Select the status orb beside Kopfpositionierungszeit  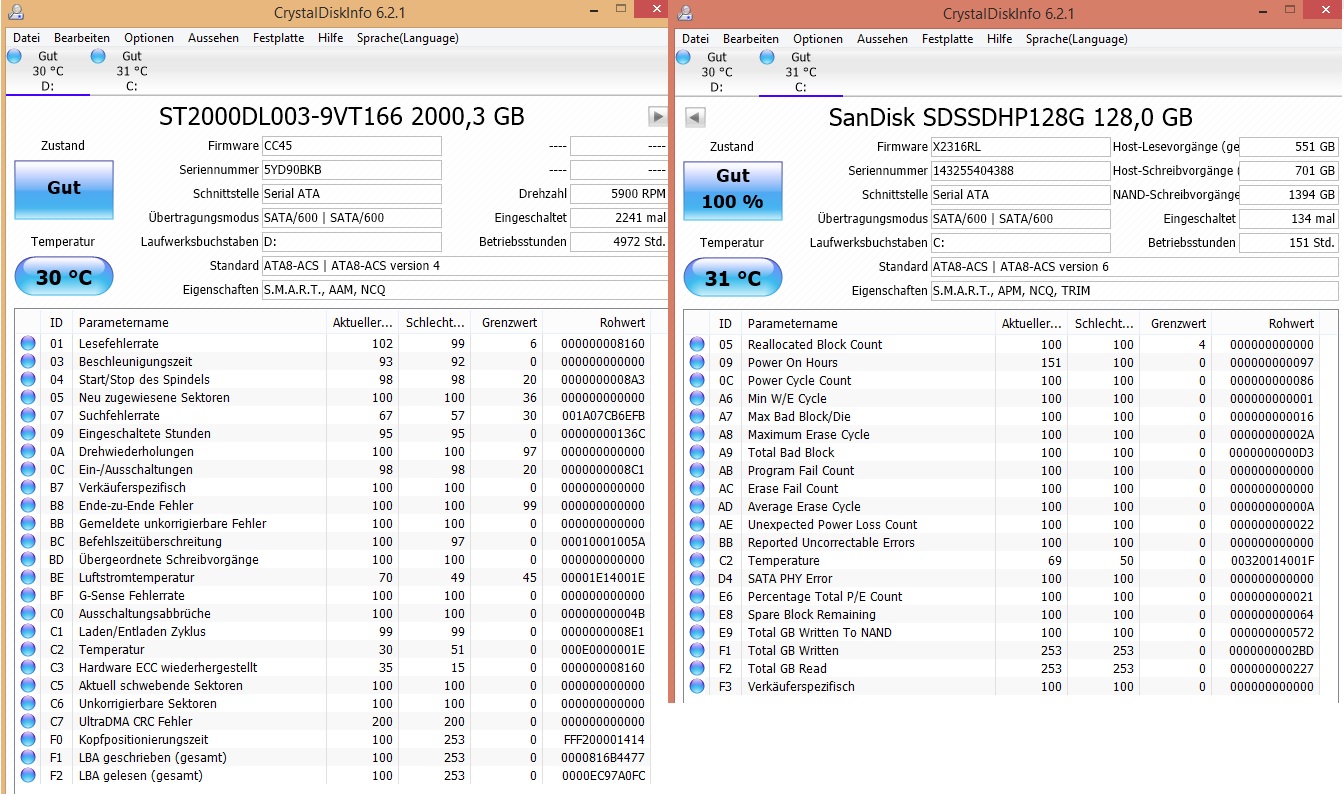(28, 740)
